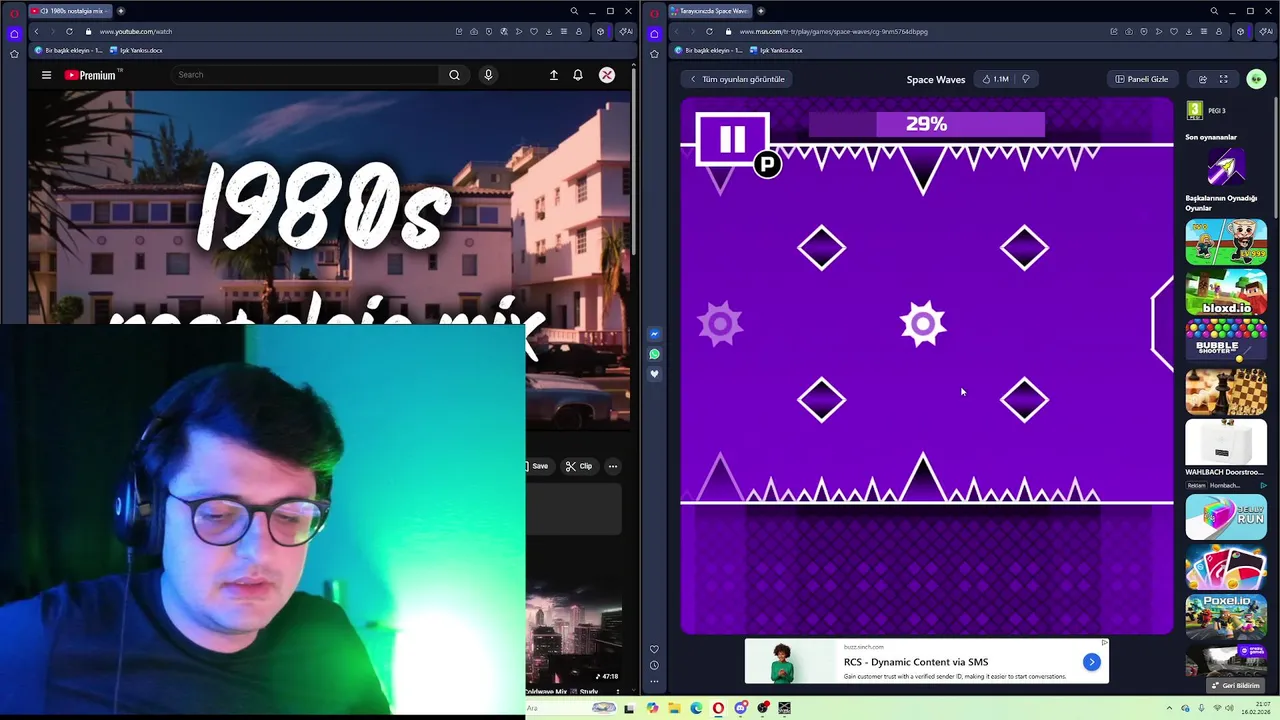1280x720 pixels.
Task: Share the Space Waves game
Action: [1203, 79]
